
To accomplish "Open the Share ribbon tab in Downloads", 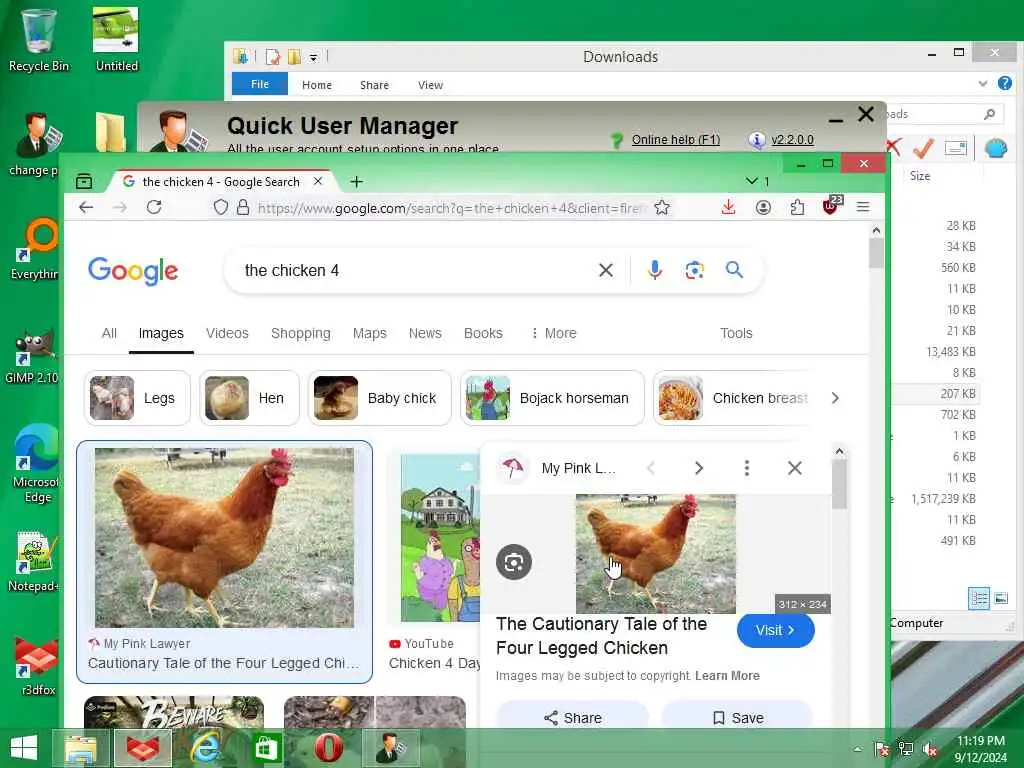I will 374,85.
